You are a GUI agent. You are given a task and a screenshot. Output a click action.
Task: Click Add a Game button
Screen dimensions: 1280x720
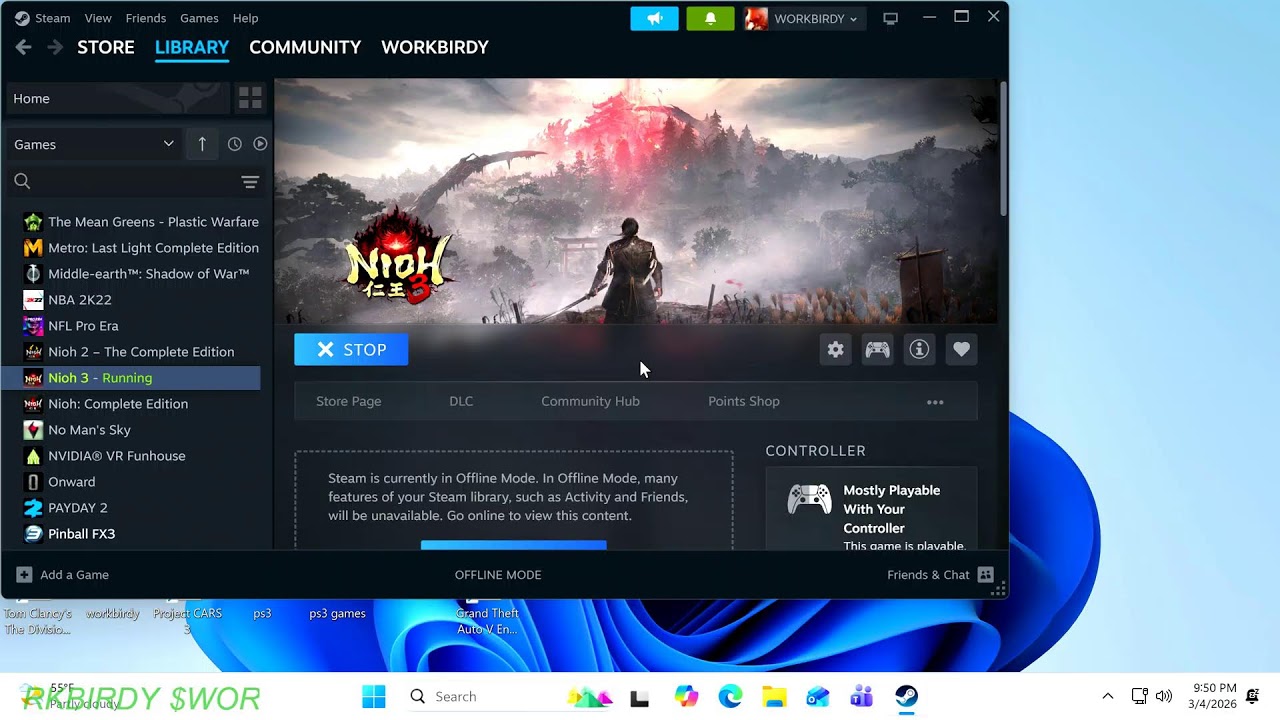click(63, 575)
